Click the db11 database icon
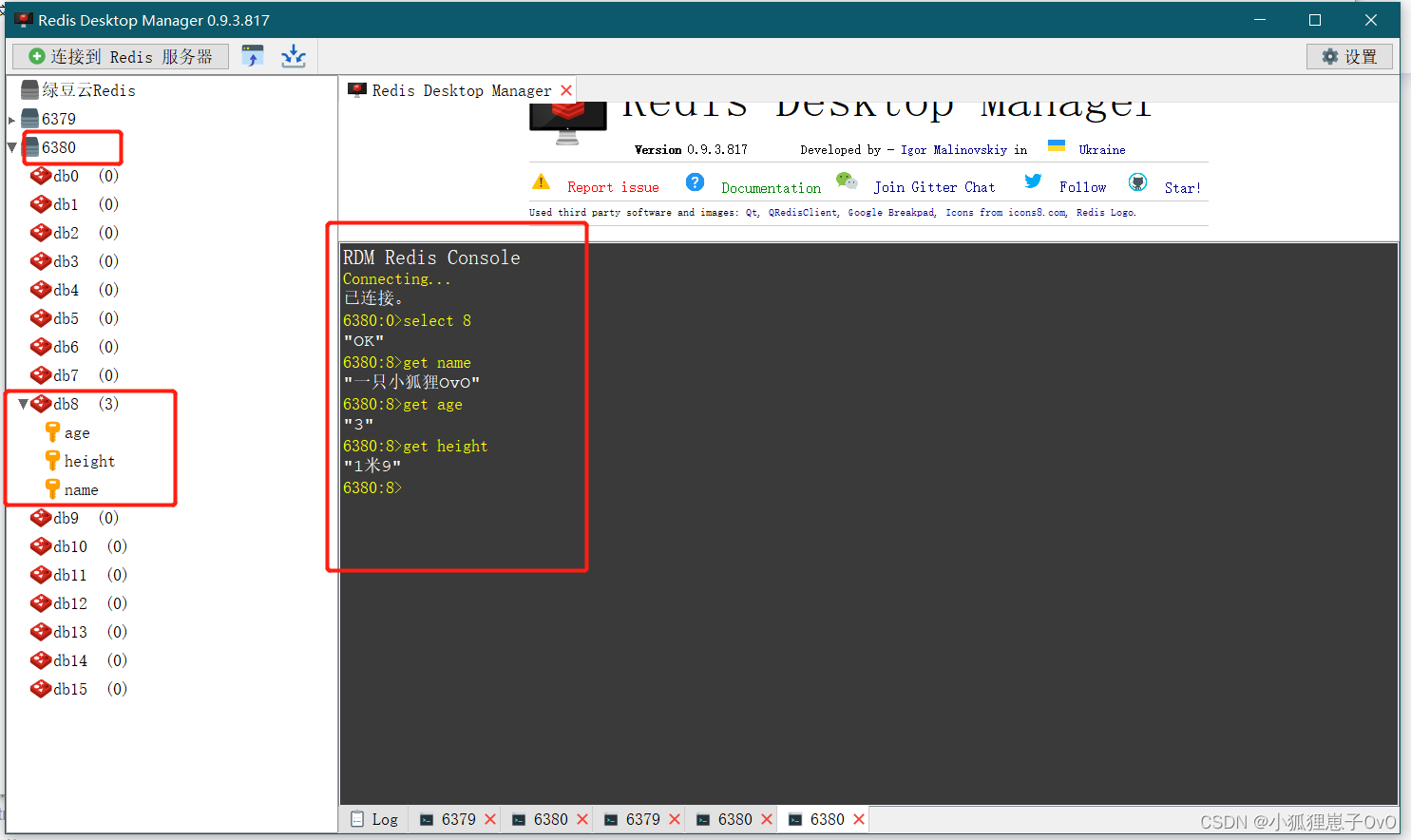The height and width of the screenshot is (840, 1411). (x=41, y=575)
